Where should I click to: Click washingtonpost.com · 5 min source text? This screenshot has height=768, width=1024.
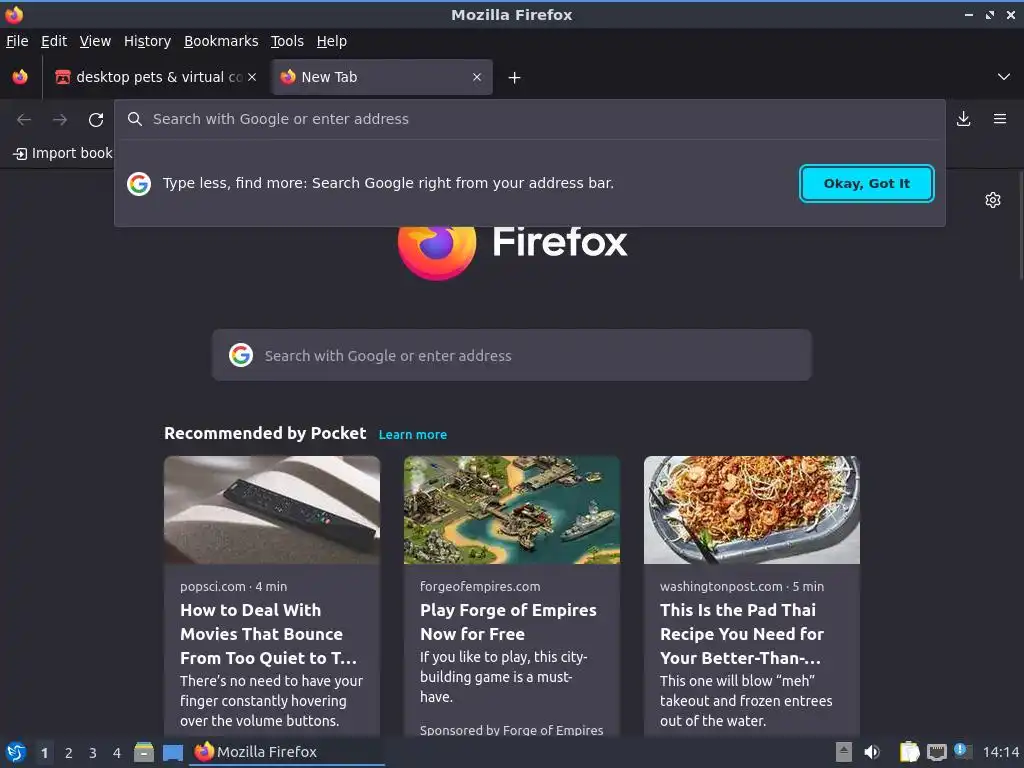(x=742, y=586)
